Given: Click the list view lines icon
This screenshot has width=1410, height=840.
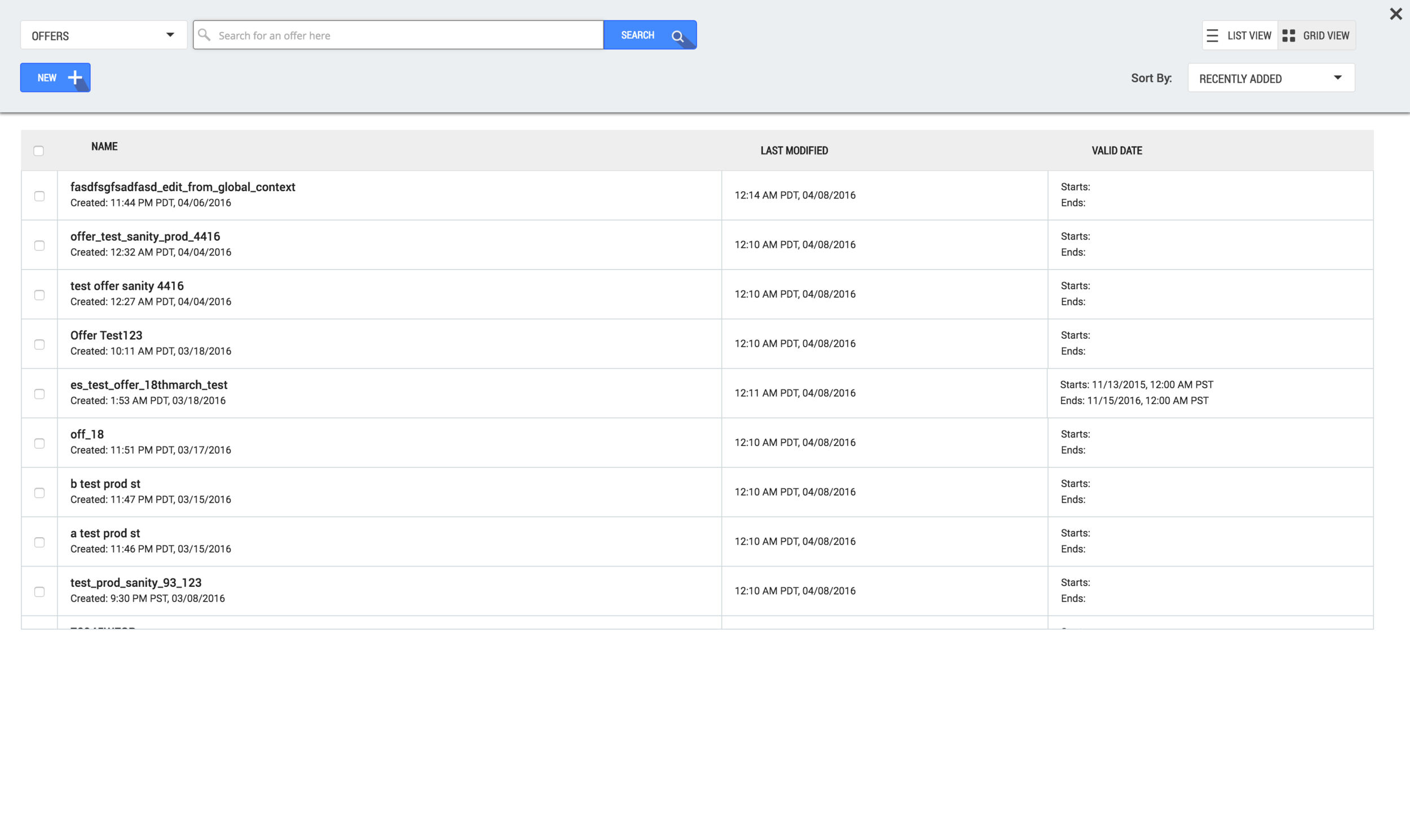Looking at the screenshot, I should tap(1212, 36).
